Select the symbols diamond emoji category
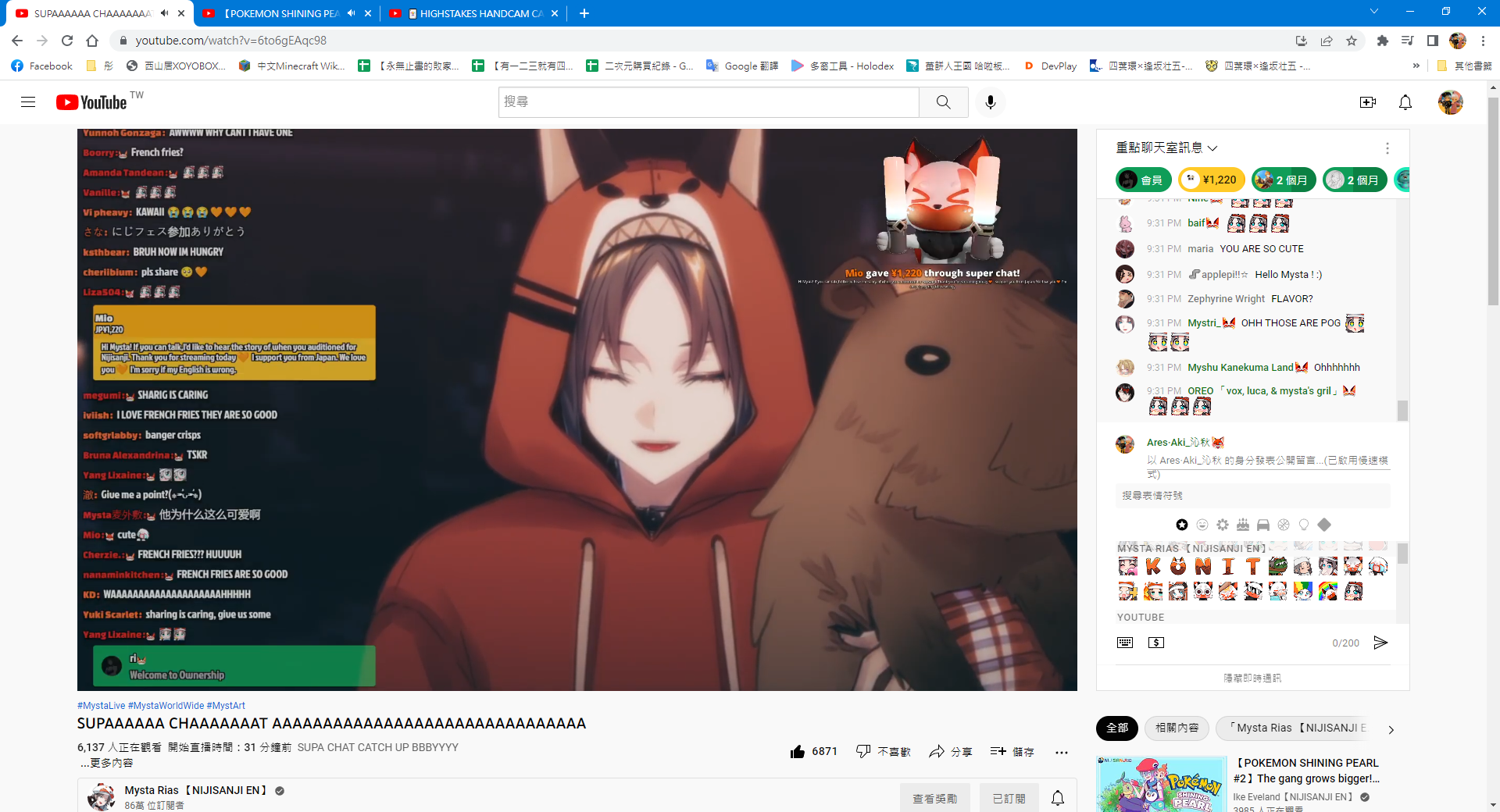Screen dimensions: 1500x812 click(1324, 525)
